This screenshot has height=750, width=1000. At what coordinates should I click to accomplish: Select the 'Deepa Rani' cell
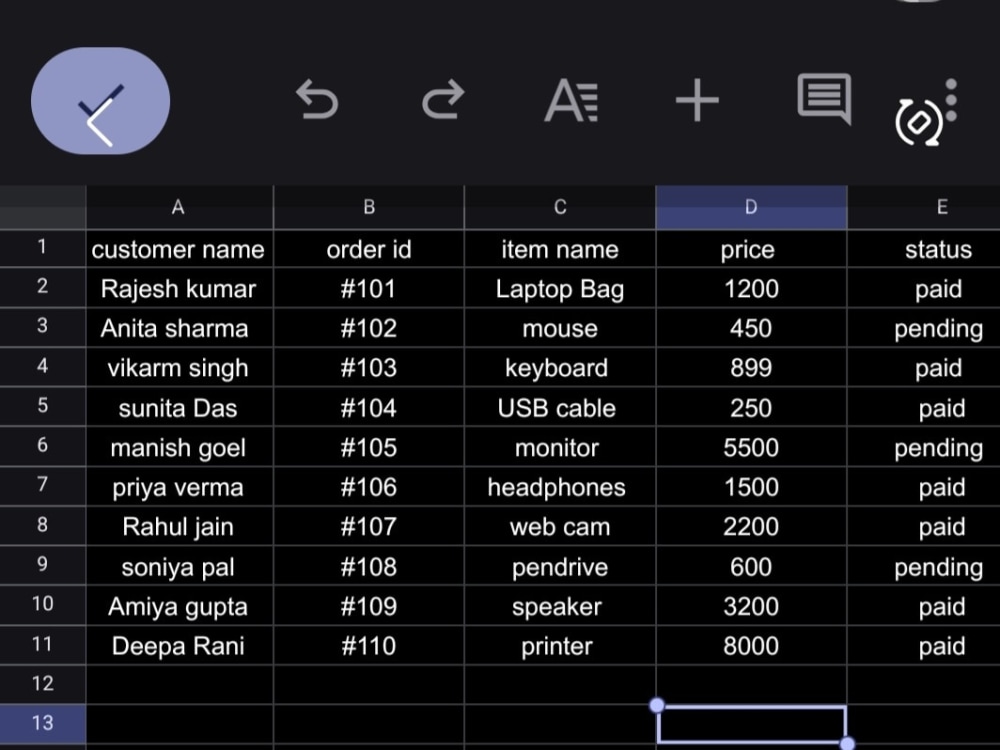(x=179, y=646)
